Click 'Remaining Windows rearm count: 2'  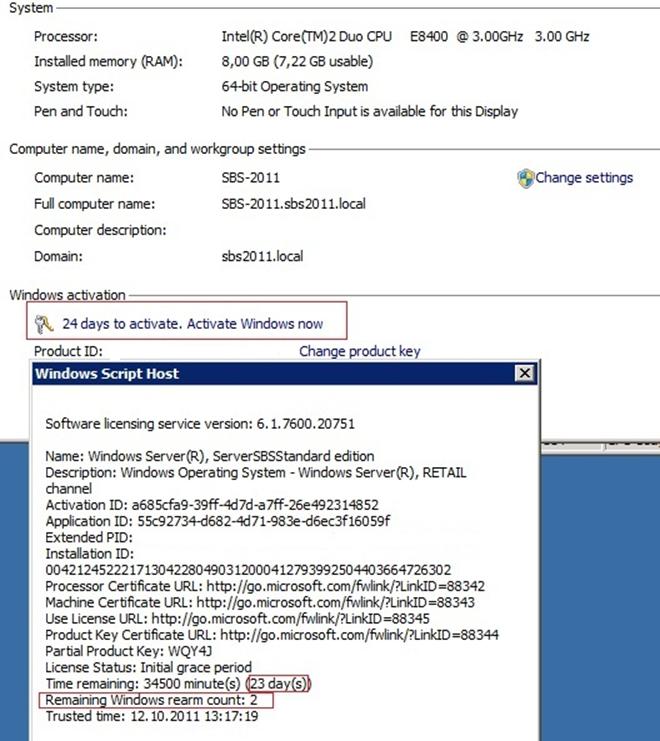click(x=151, y=700)
